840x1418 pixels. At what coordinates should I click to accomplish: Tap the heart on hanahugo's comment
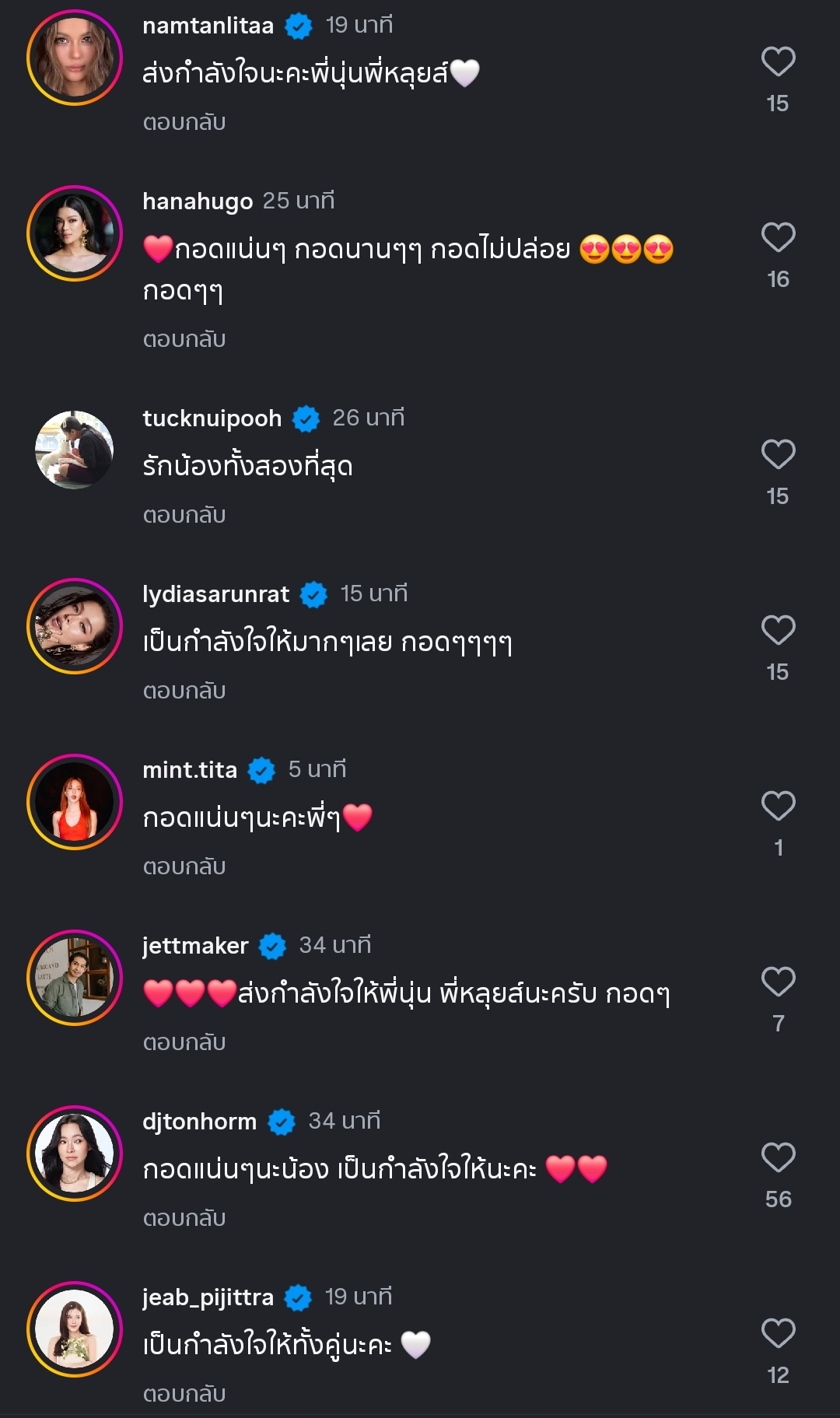tap(778, 238)
